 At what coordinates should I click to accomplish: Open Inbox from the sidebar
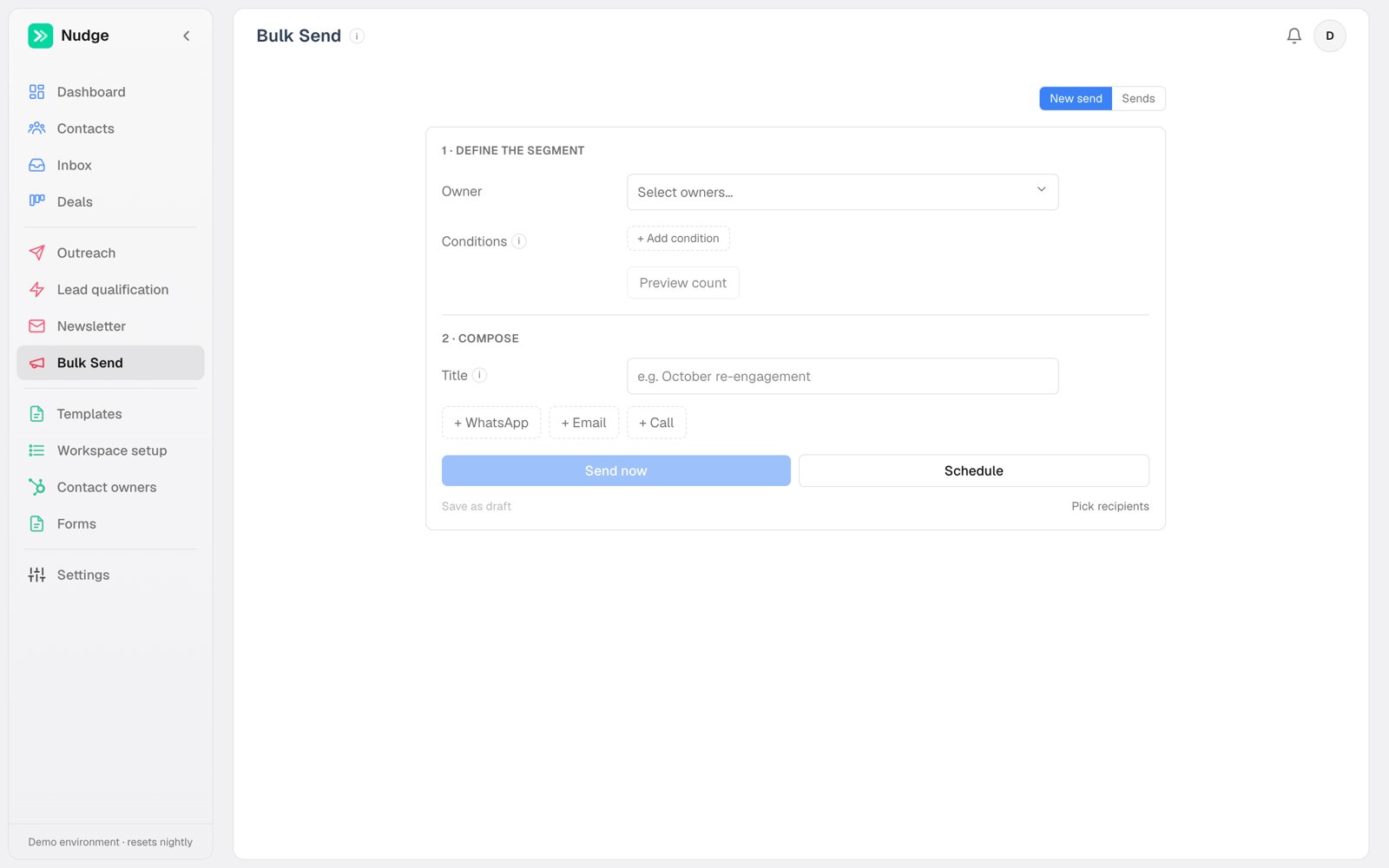tap(110, 165)
